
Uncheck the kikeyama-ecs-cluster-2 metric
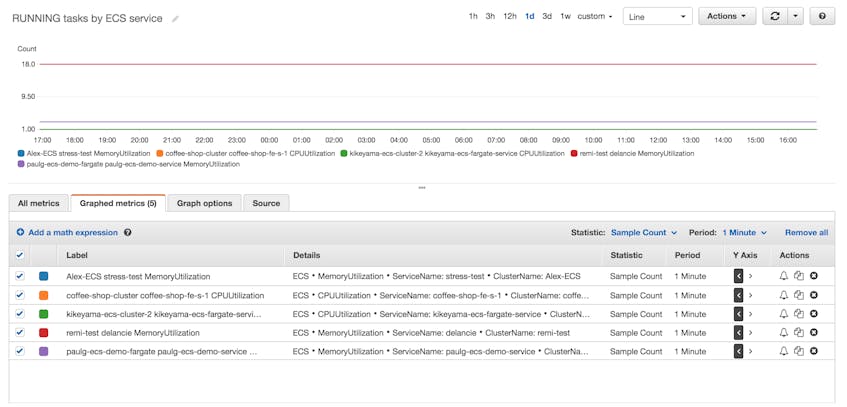coord(19,314)
